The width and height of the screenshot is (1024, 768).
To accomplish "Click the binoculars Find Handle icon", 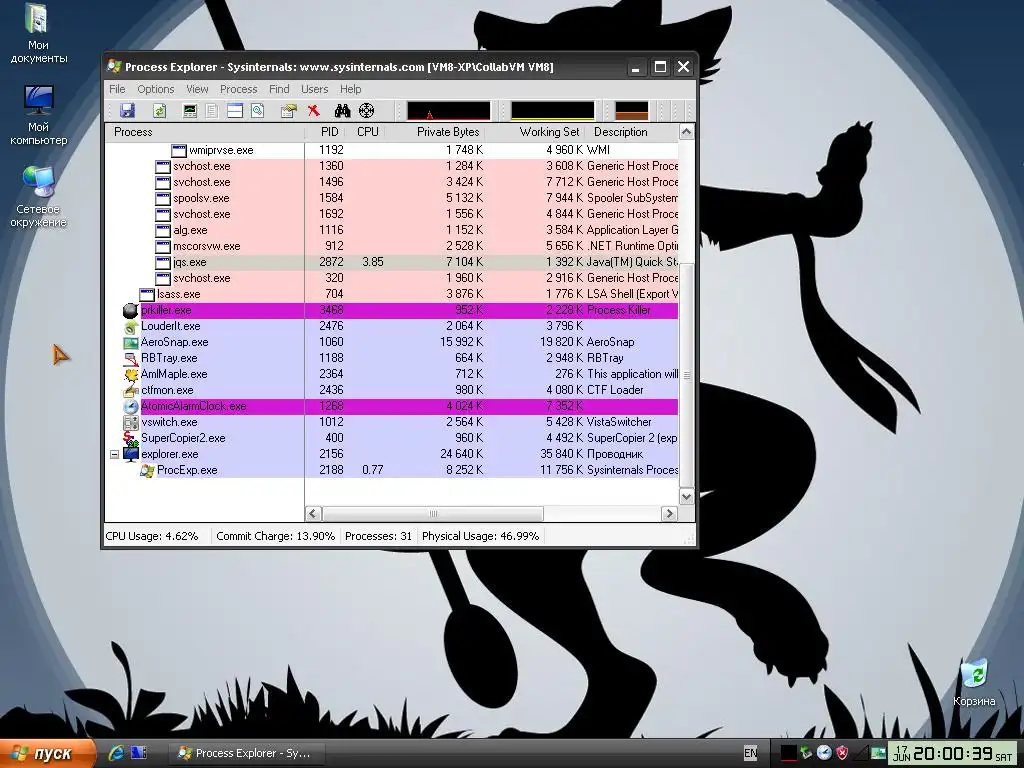I will coord(342,111).
